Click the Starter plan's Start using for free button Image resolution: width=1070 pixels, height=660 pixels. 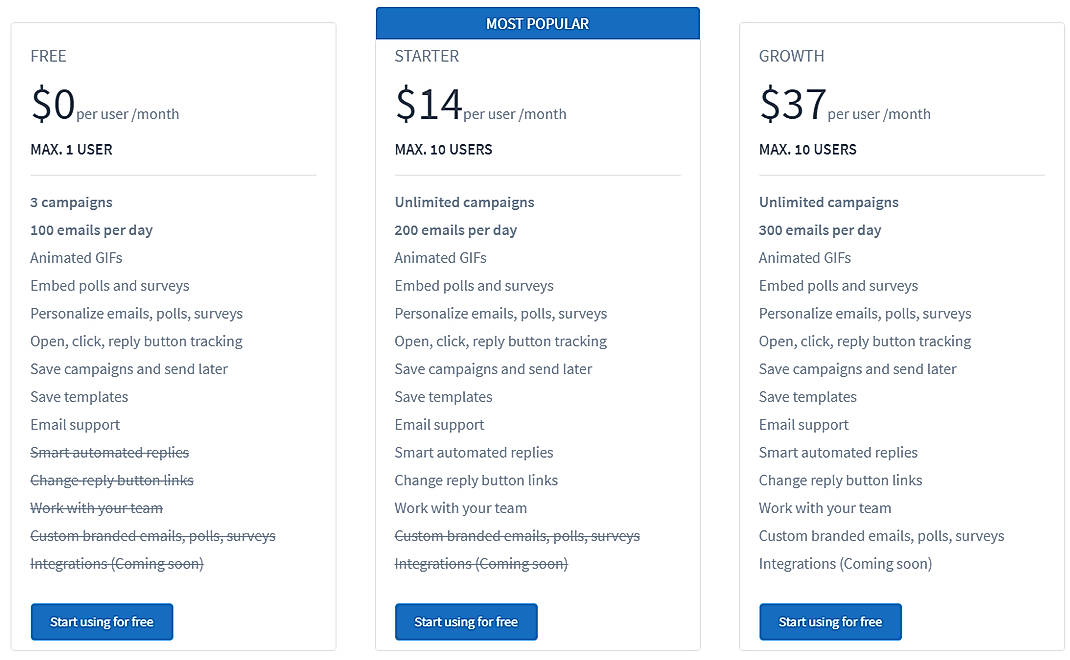click(x=466, y=622)
